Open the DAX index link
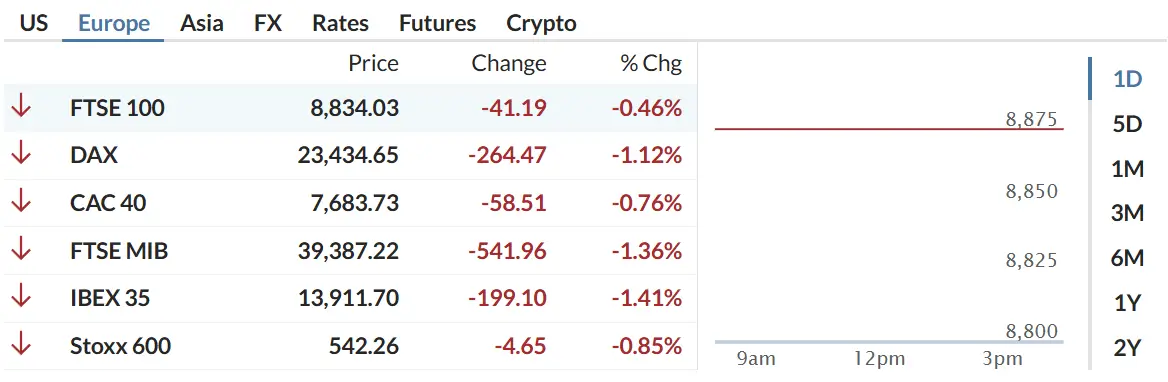Viewport: 1168px width, 382px height. pos(94,155)
